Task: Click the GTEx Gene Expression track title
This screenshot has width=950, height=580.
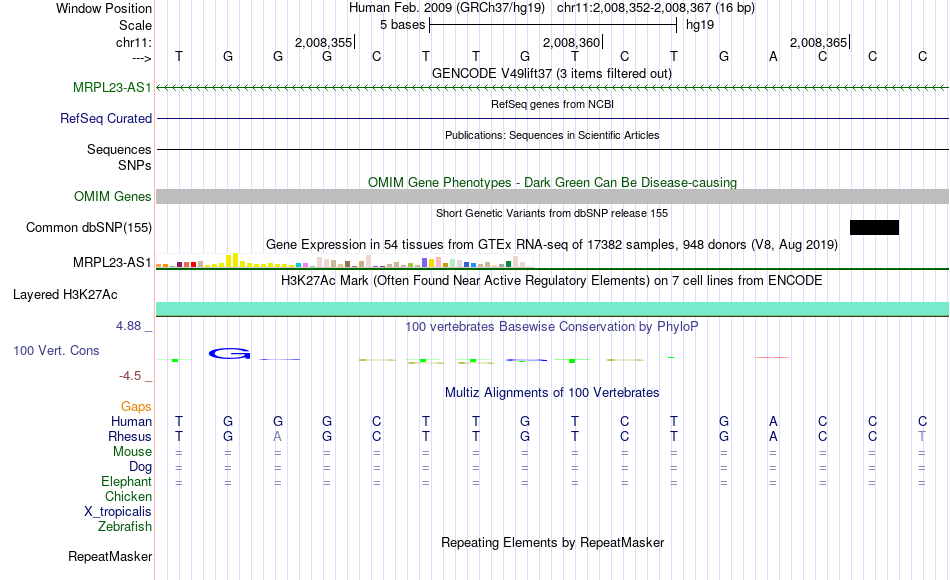Action: (x=552, y=245)
